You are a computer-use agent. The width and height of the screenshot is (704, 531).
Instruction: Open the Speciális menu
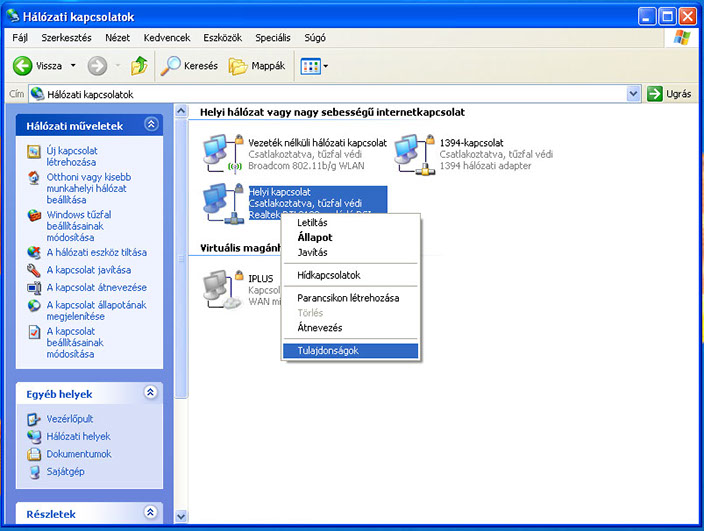pos(273,38)
